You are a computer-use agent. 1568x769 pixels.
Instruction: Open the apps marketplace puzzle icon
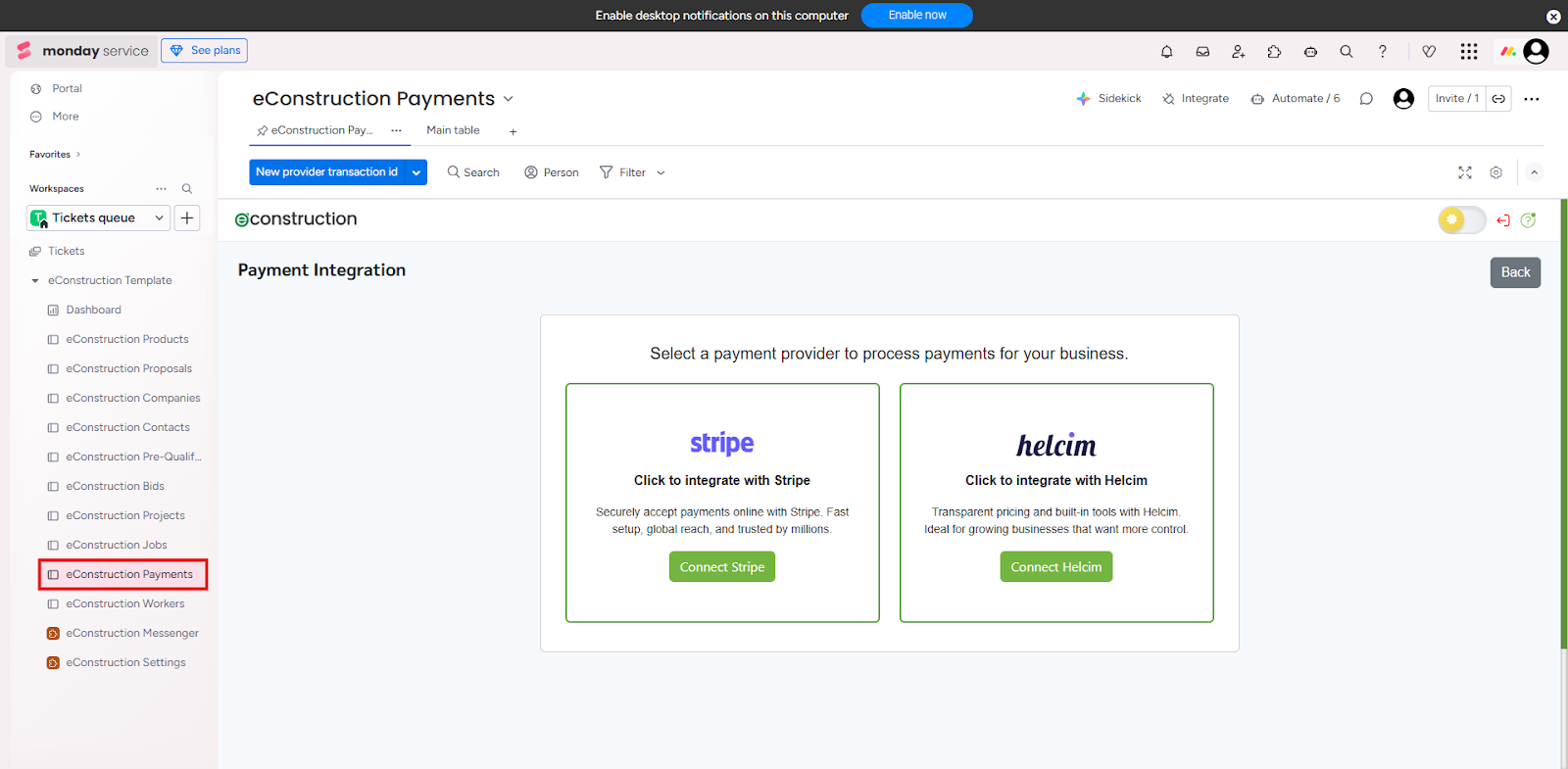click(1274, 52)
